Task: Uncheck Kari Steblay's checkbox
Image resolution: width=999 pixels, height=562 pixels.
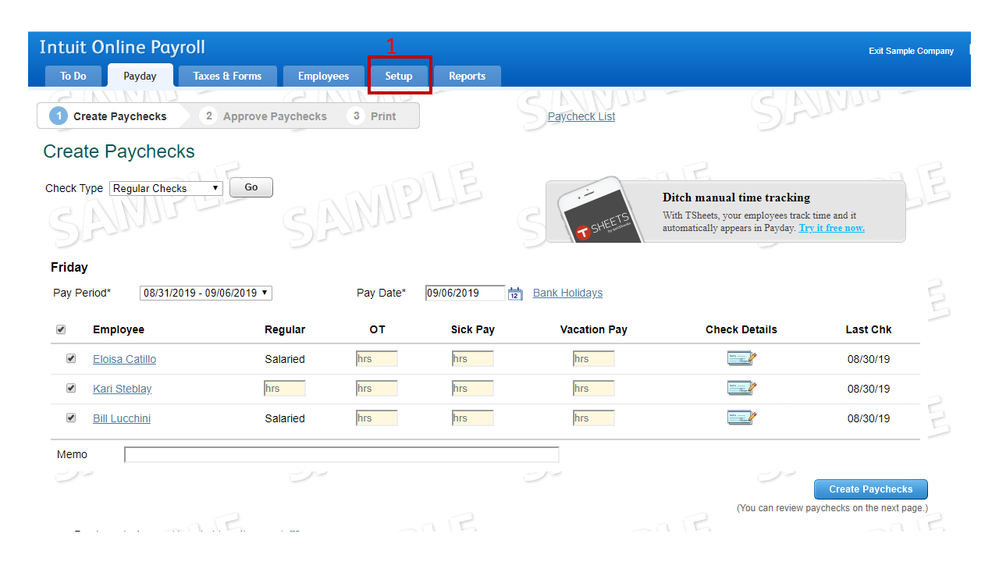Action: click(71, 388)
